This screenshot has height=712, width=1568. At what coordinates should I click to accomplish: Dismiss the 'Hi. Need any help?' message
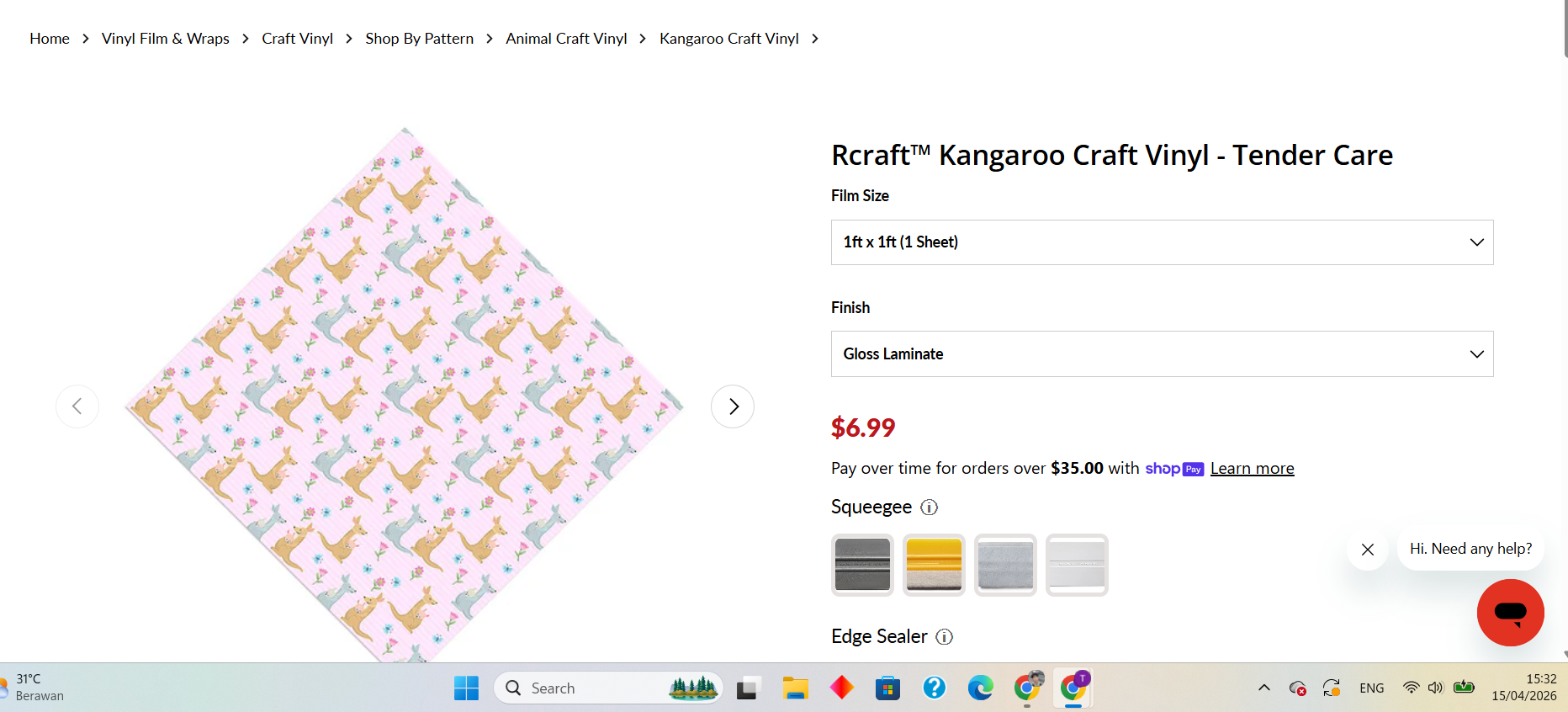pyautogui.click(x=1367, y=550)
